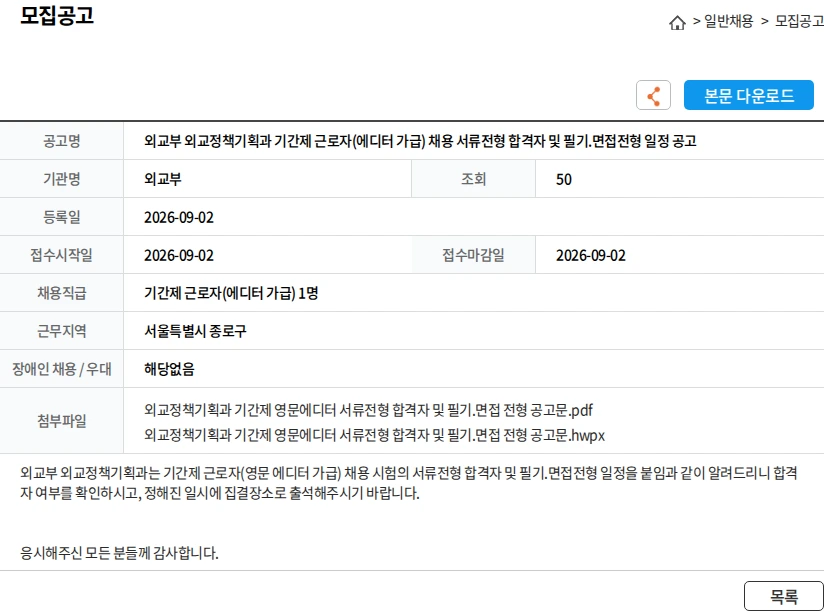Select the announcement title text in 공고명 row

pos(420,141)
